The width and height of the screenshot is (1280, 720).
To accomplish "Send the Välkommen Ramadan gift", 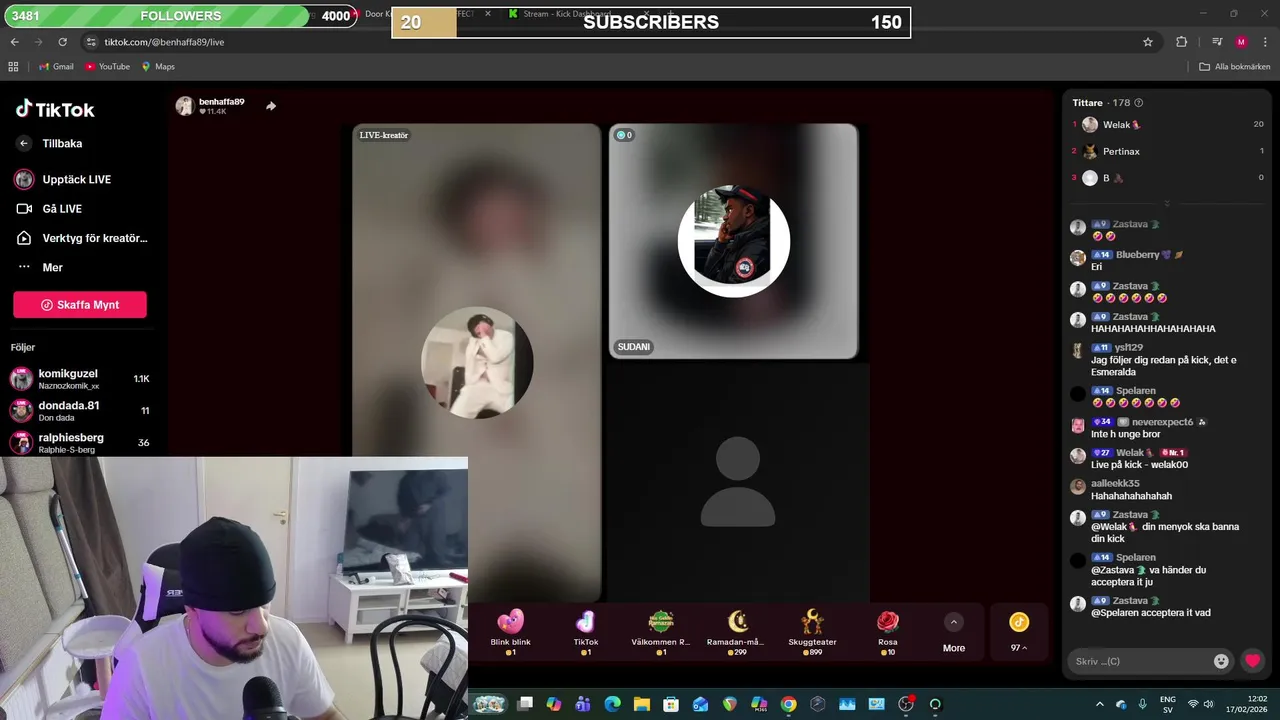I will click(x=661, y=632).
